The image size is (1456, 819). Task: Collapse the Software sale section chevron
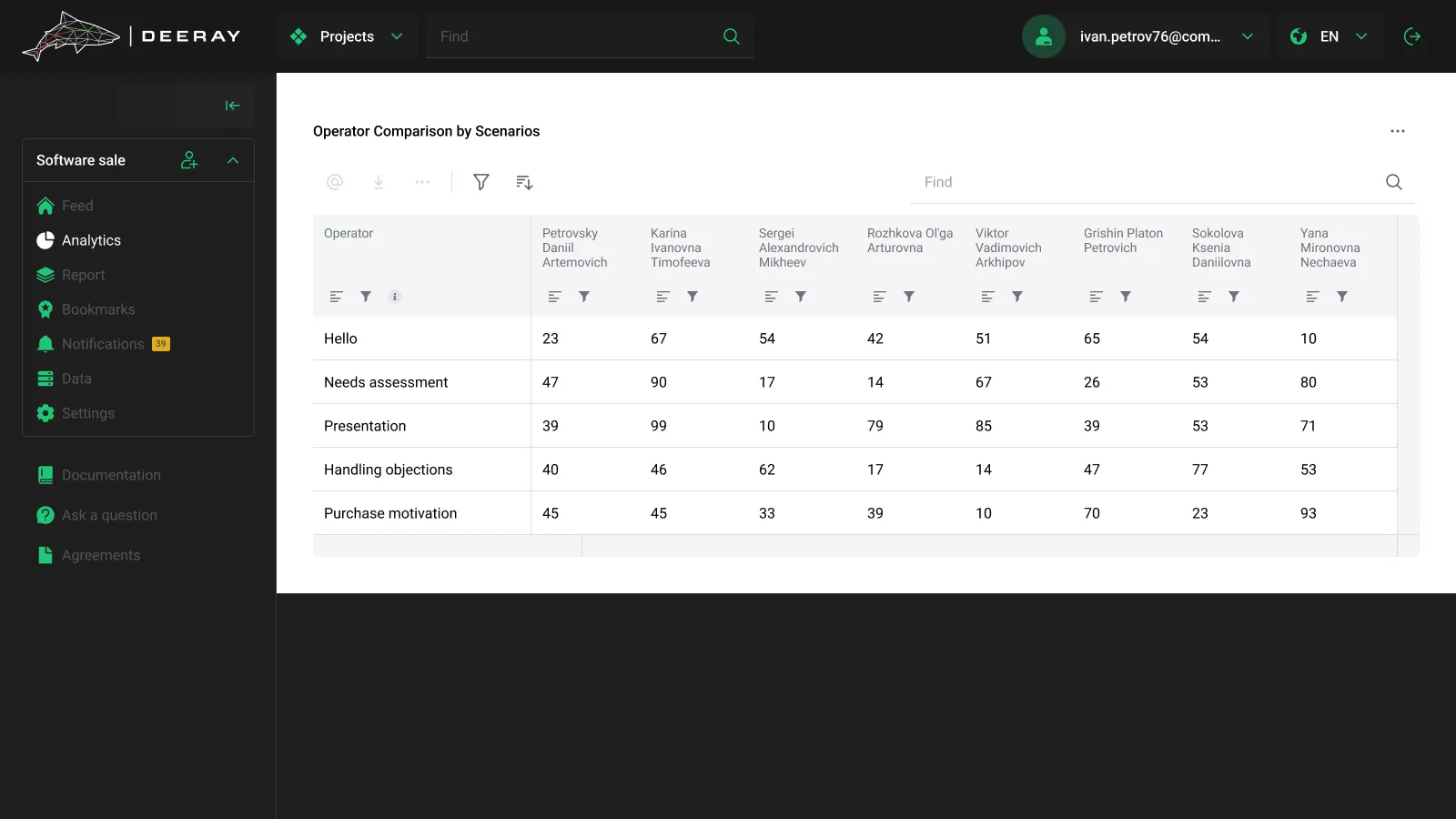pyautogui.click(x=233, y=160)
